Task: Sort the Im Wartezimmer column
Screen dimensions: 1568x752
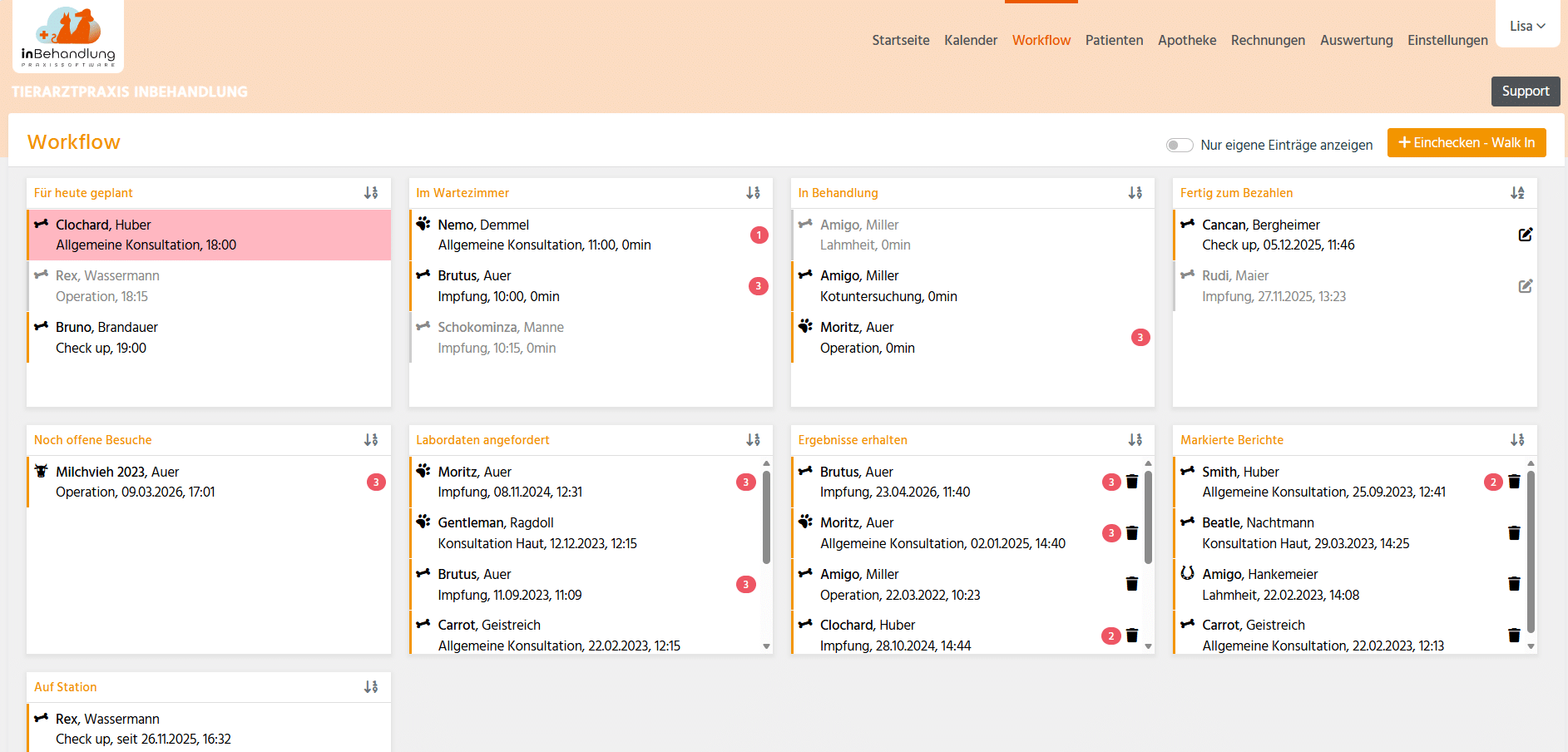Action: [754, 193]
